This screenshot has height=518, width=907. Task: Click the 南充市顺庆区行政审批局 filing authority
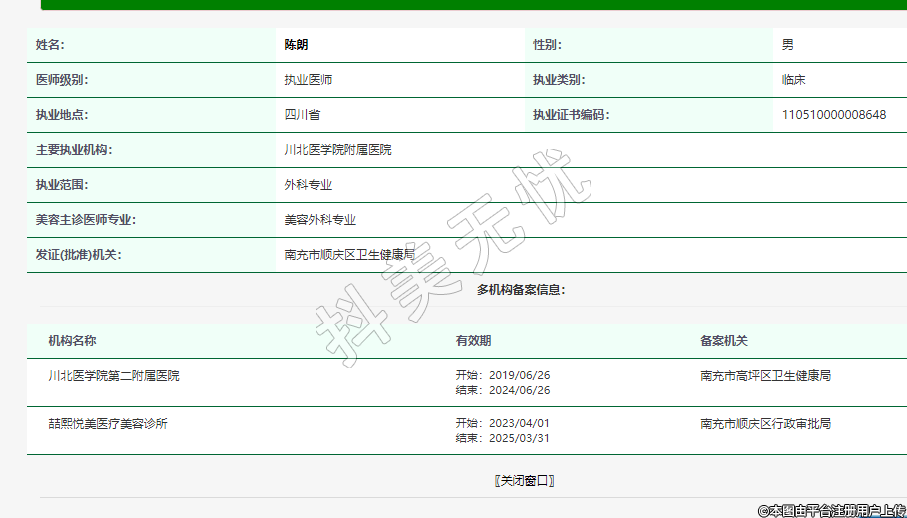click(765, 424)
